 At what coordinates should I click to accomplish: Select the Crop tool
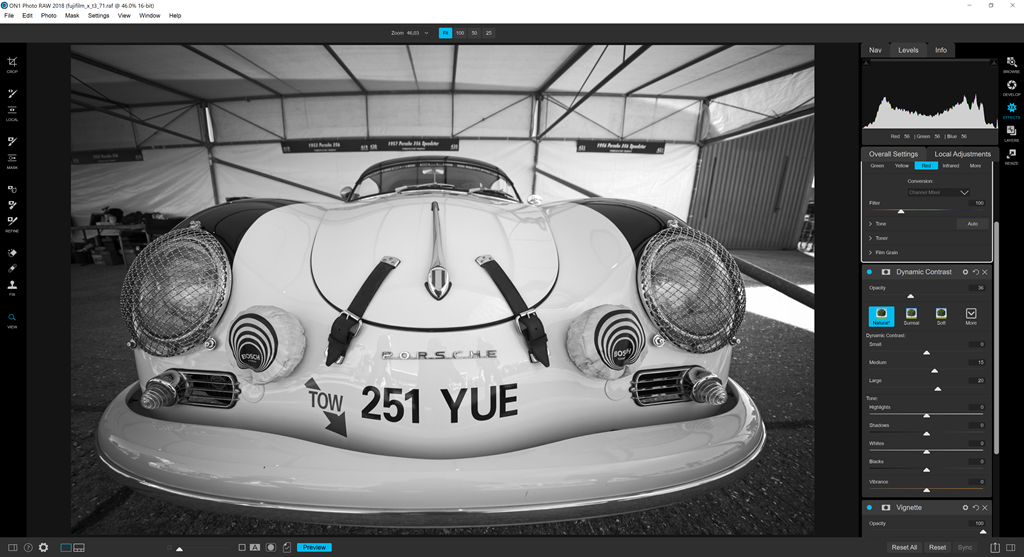[12, 63]
